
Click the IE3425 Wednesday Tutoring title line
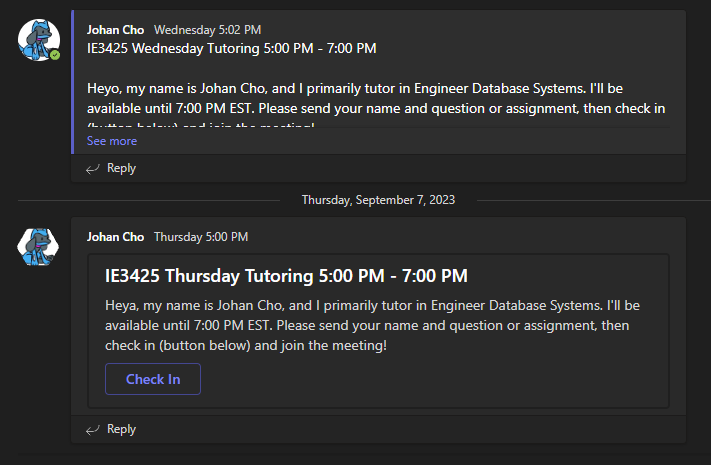[231, 48]
